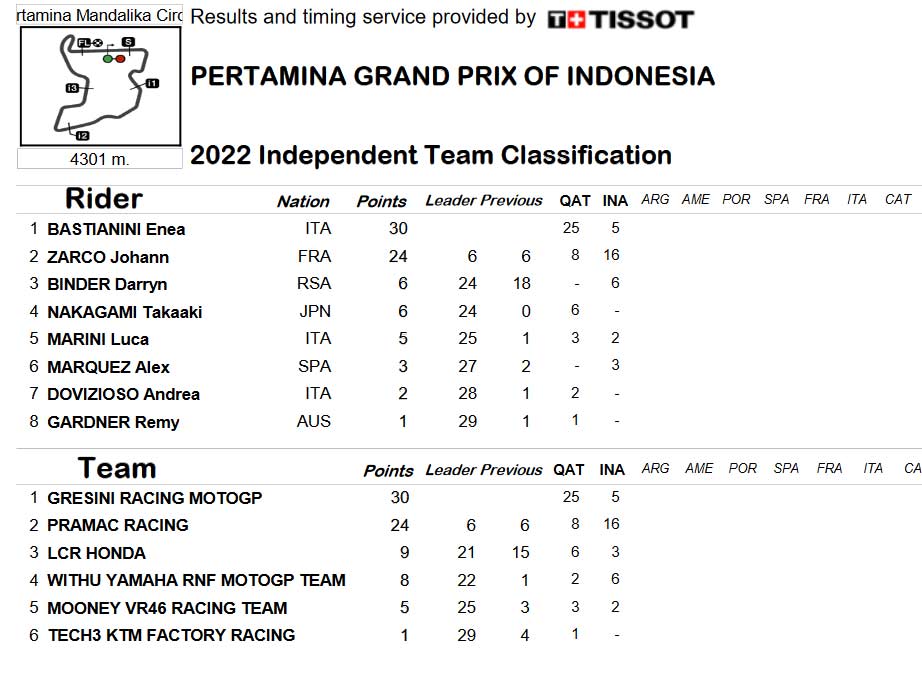The width and height of the screenshot is (922, 678).
Task: Click team GRESINI RACING MOTOGP
Action: [x=155, y=498]
